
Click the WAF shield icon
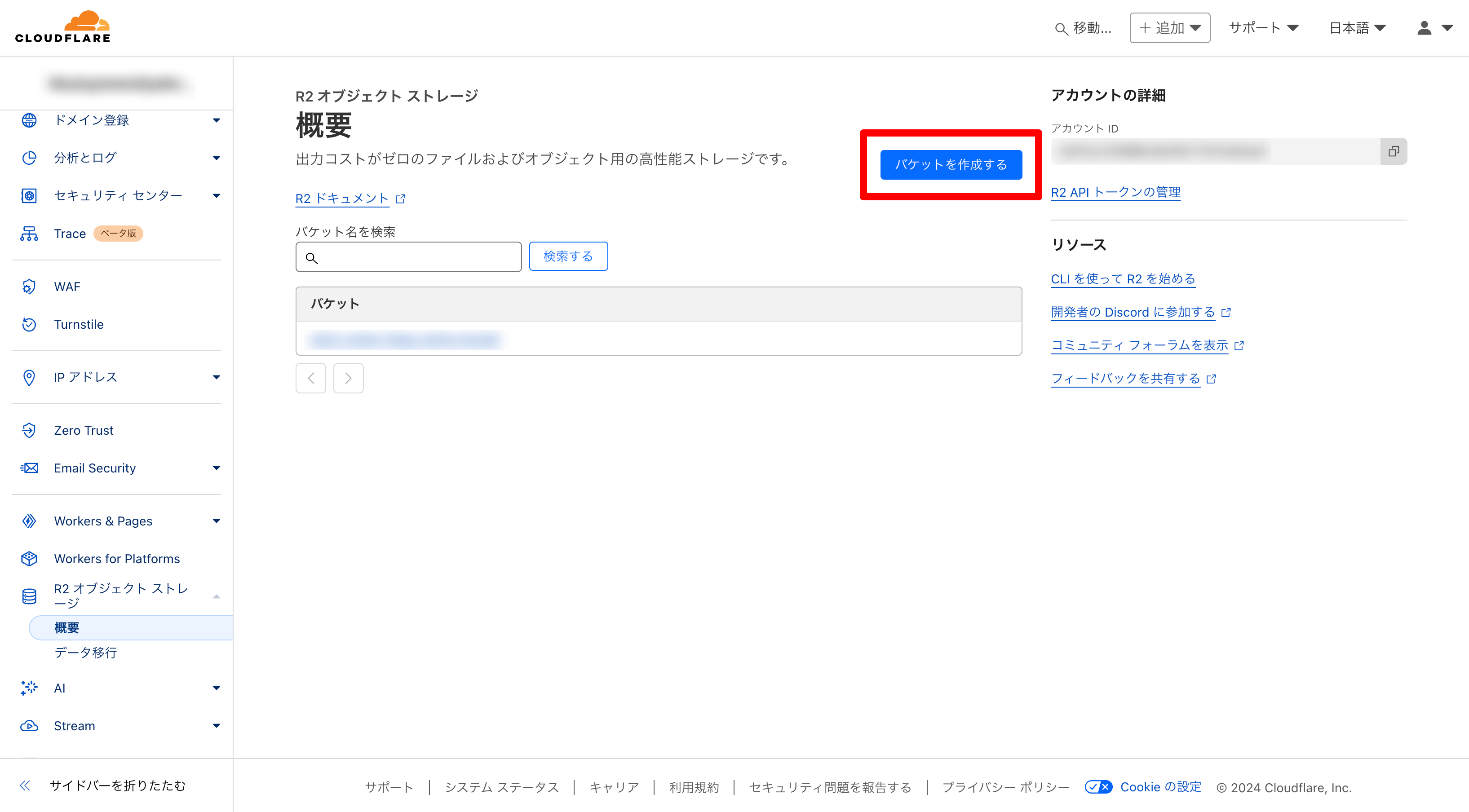pyautogui.click(x=29, y=286)
